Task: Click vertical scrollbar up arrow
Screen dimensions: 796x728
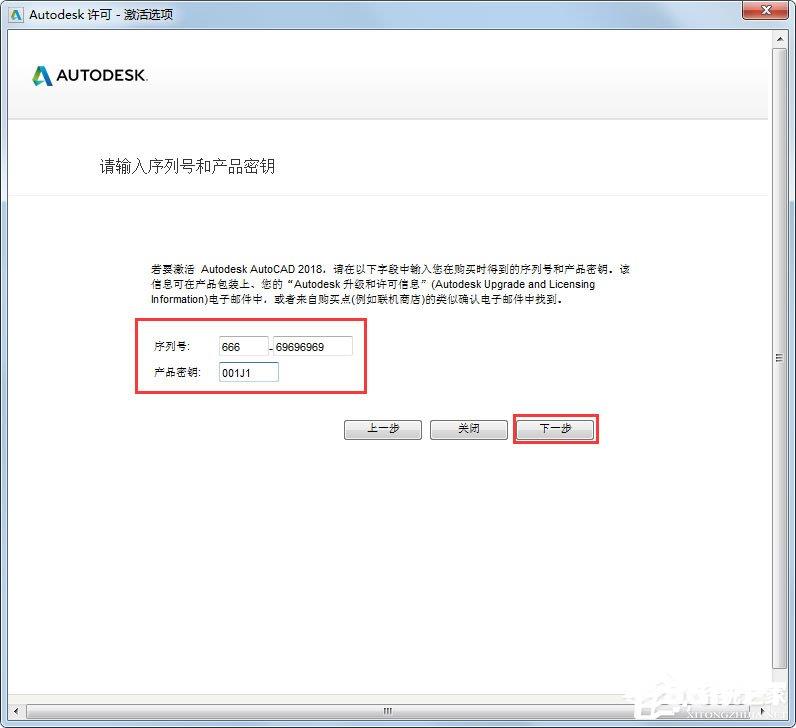Action: [780, 39]
